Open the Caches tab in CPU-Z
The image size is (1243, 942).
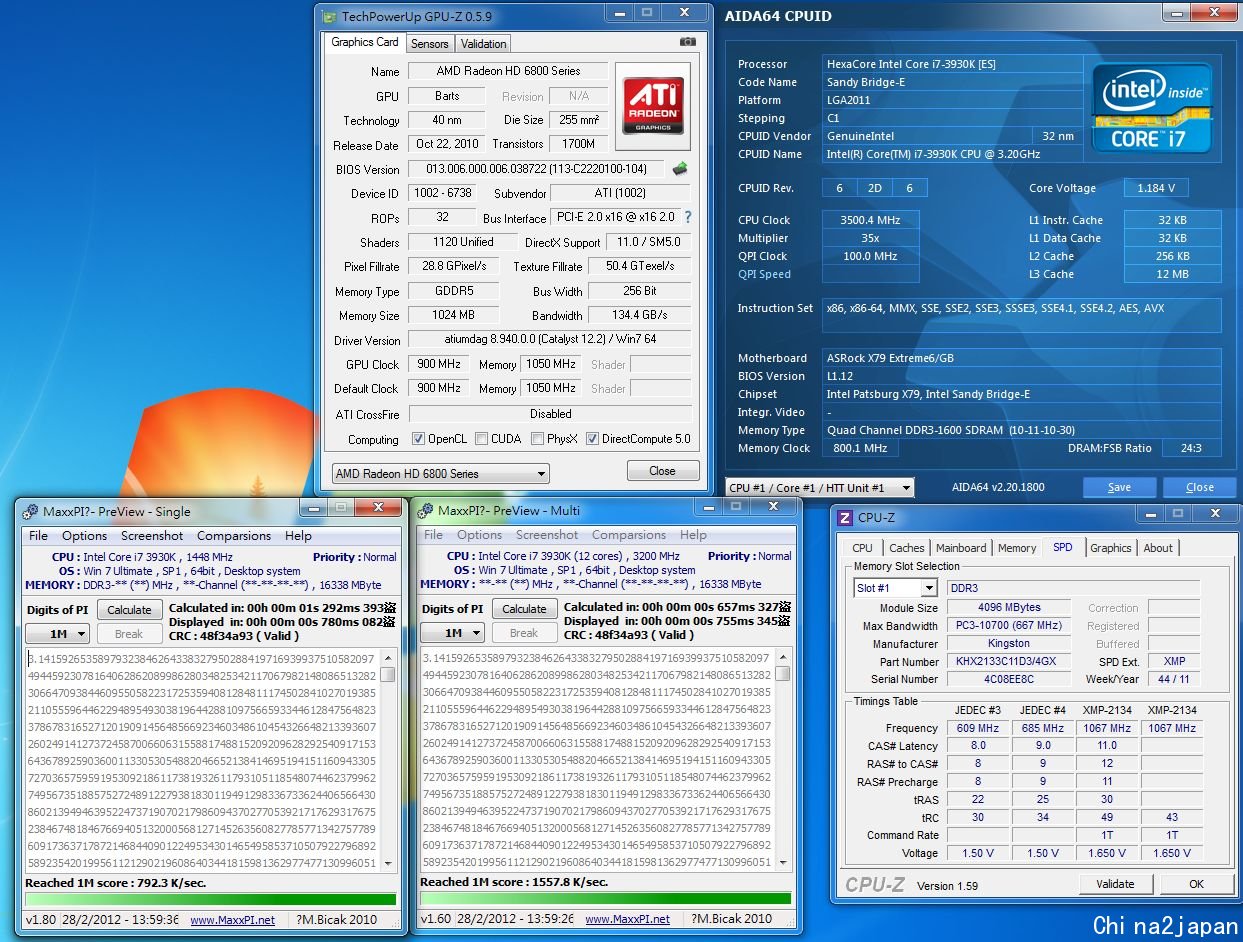click(x=907, y=548)
